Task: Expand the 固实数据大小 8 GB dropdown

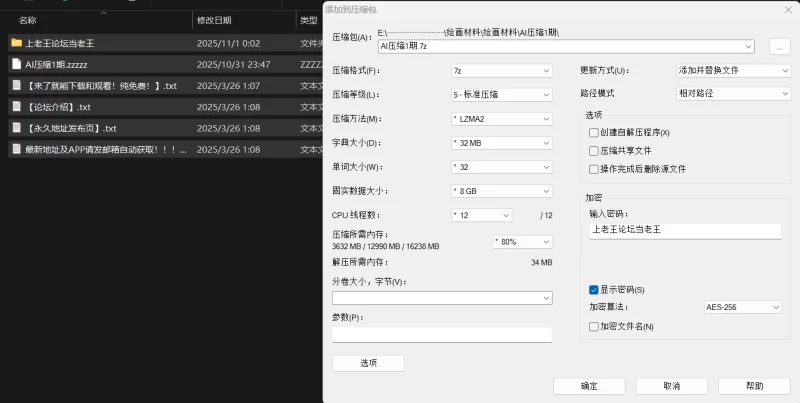Action: click(502, 191)
